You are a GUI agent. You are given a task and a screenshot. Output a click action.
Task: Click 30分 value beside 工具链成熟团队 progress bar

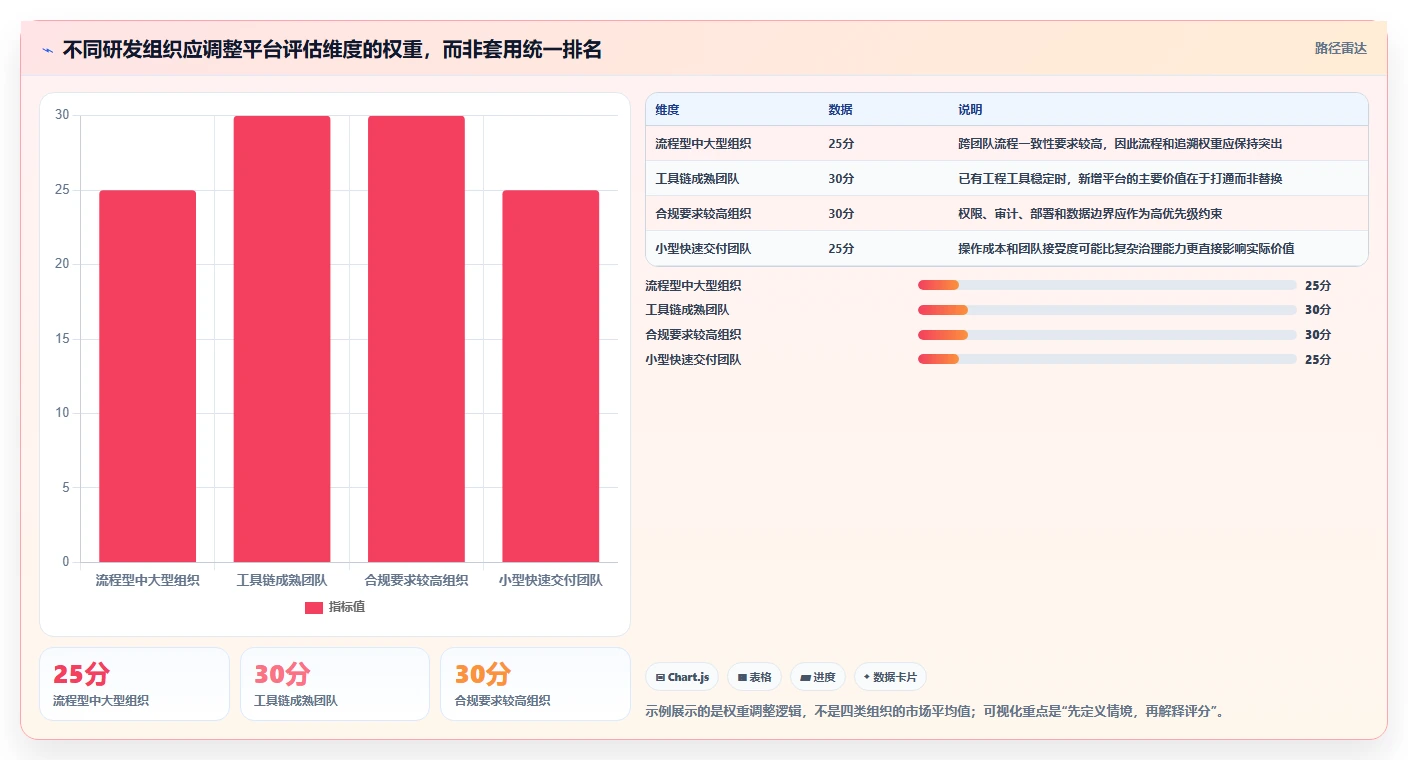(1318, 310)
